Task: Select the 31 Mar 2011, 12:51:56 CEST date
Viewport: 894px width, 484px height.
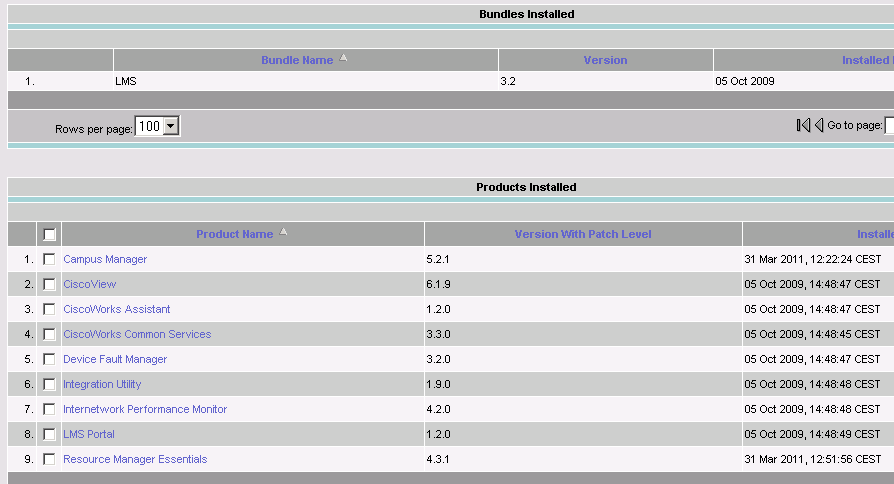Action: click(812, 459)
